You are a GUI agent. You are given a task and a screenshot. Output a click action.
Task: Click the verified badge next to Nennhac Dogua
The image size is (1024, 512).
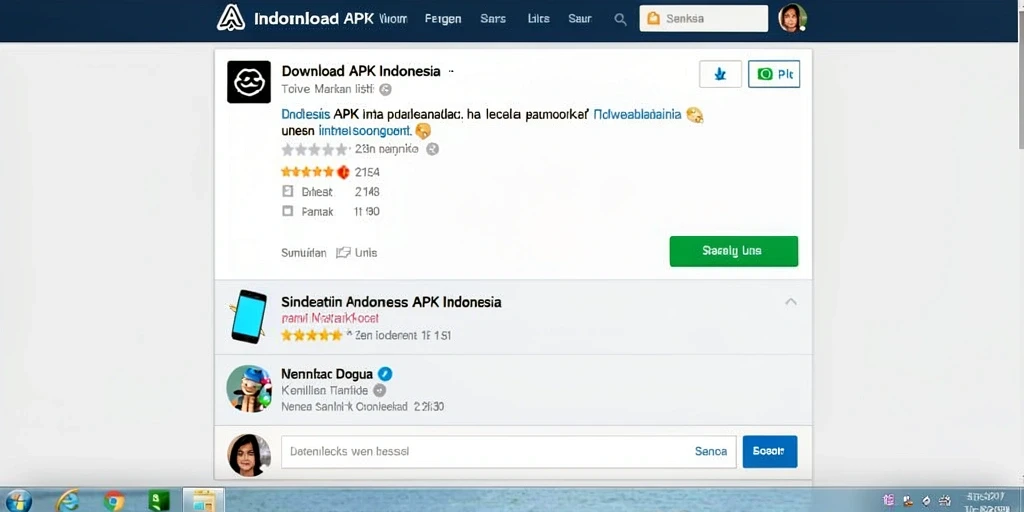point(385,374)
